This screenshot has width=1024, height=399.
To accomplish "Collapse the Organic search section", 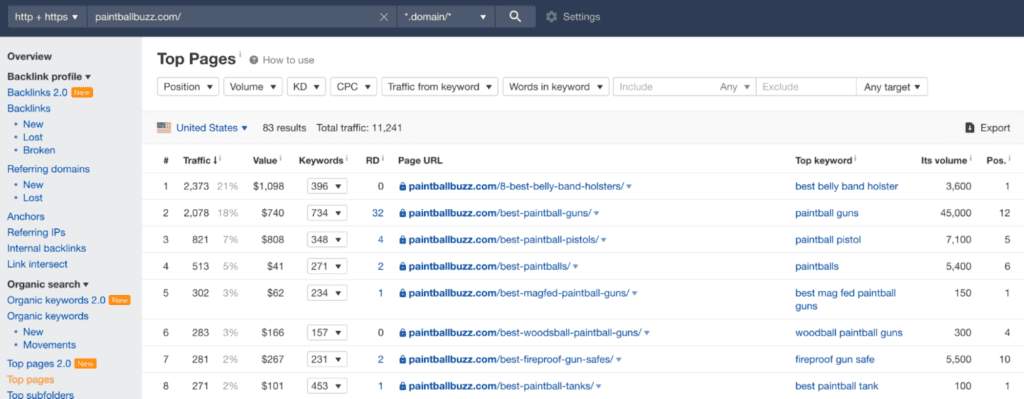I will pos(48,284).
